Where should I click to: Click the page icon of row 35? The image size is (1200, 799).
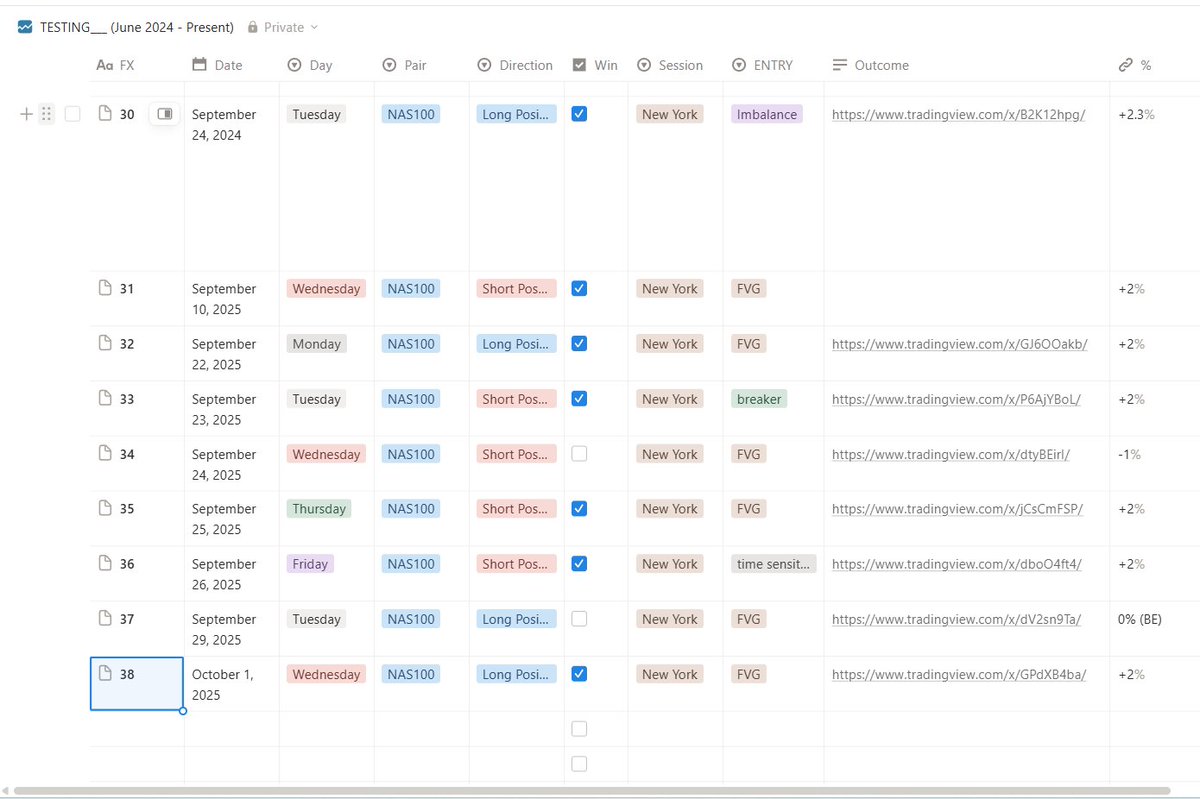pyautogui.click(x=105, y=508)
